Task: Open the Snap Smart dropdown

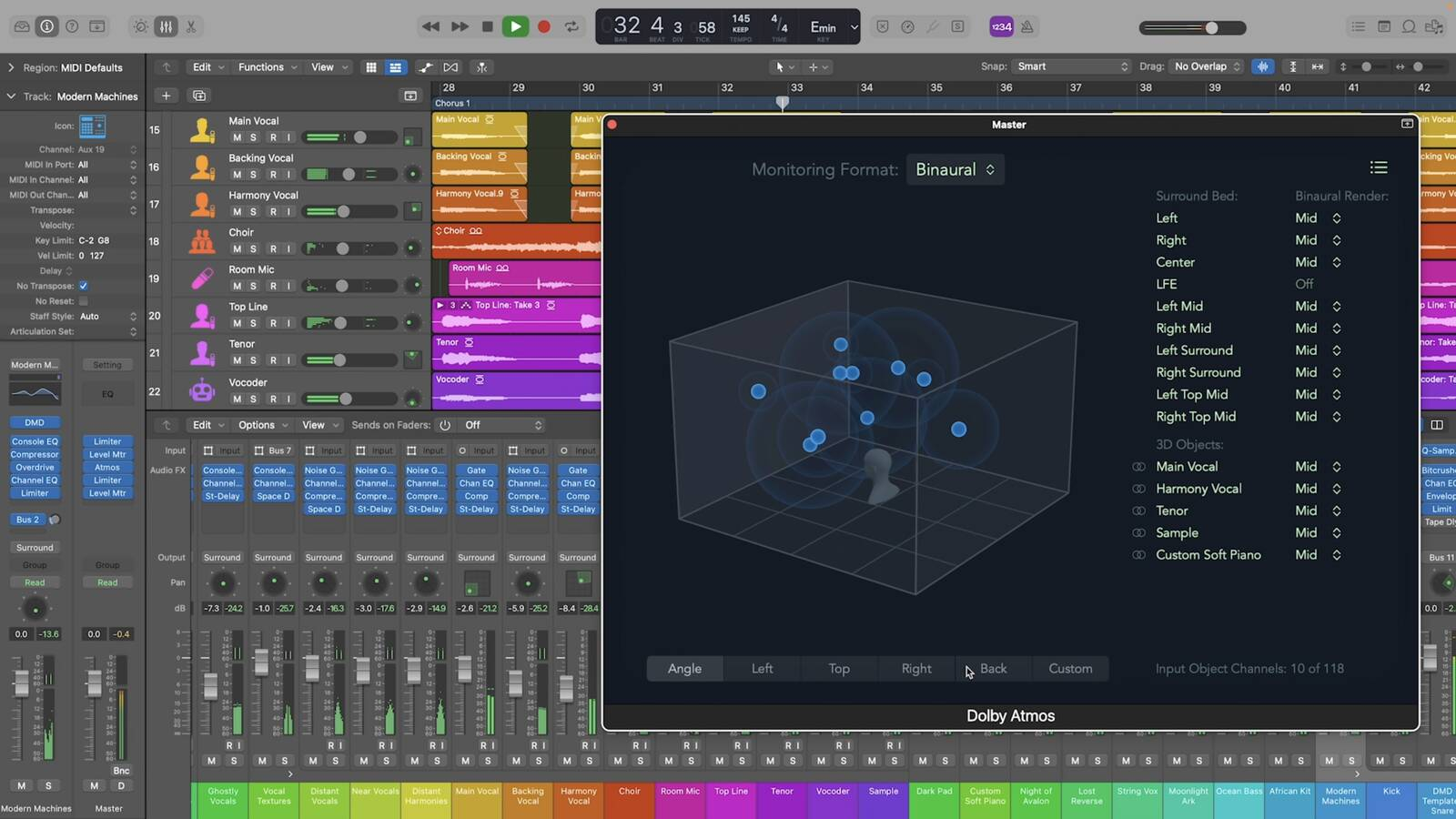Action: click(1073, 66)
